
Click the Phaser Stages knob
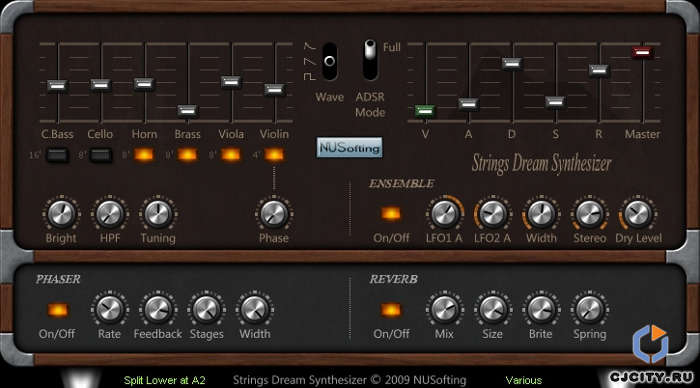coord(206,309)
